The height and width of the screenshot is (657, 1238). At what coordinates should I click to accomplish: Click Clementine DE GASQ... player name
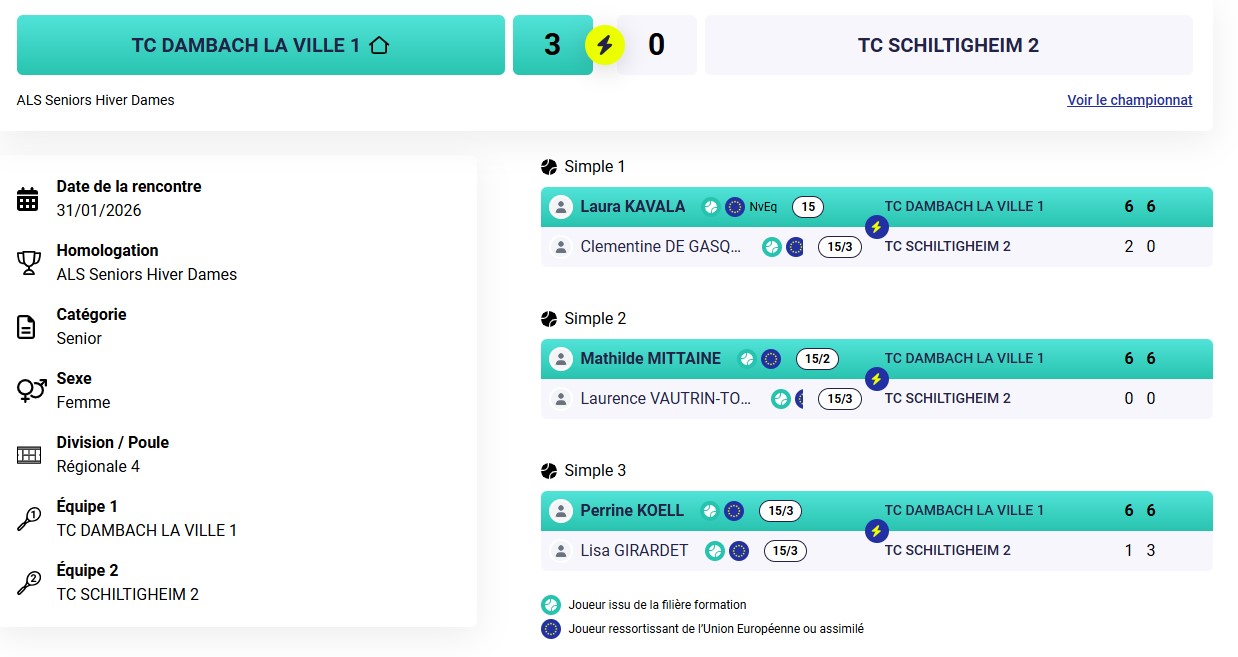pyautogui.click(x=660, y=247)
